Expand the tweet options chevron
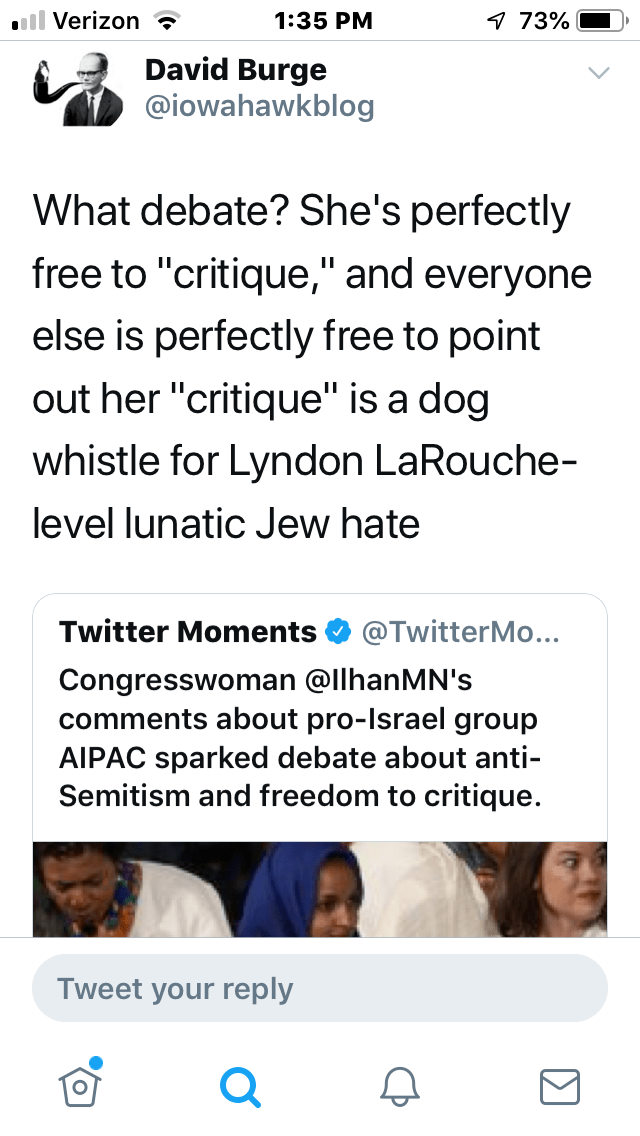This screenshot has width=640, height=1136. click(x=598, y=73)
